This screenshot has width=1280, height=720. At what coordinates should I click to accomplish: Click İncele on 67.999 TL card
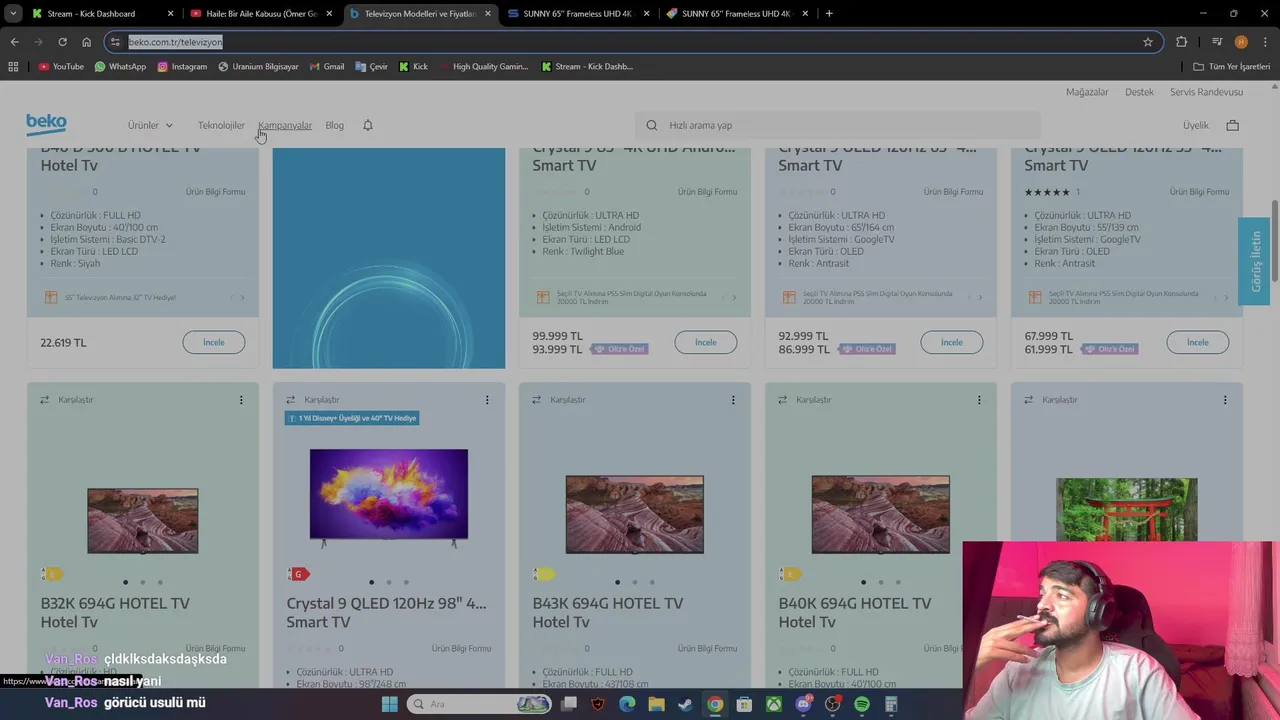[1198, 342]
